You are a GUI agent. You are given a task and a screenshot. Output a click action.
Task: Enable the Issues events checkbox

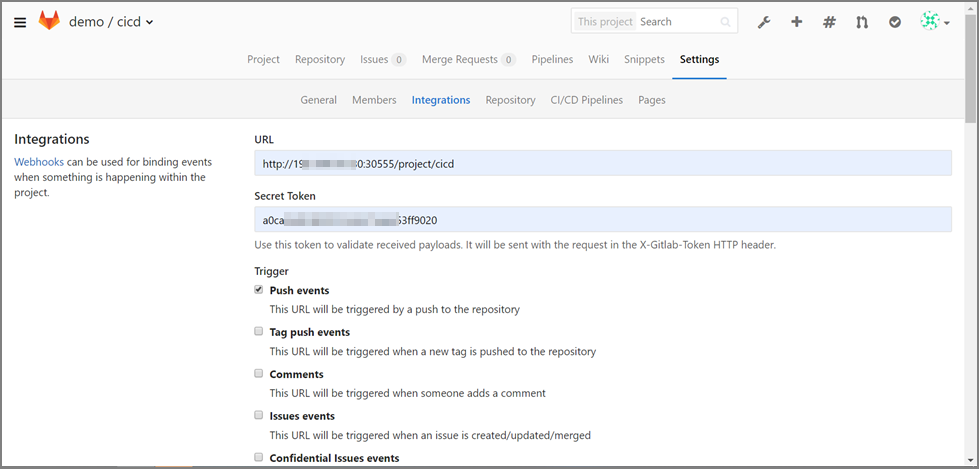(x=258, y=415)
